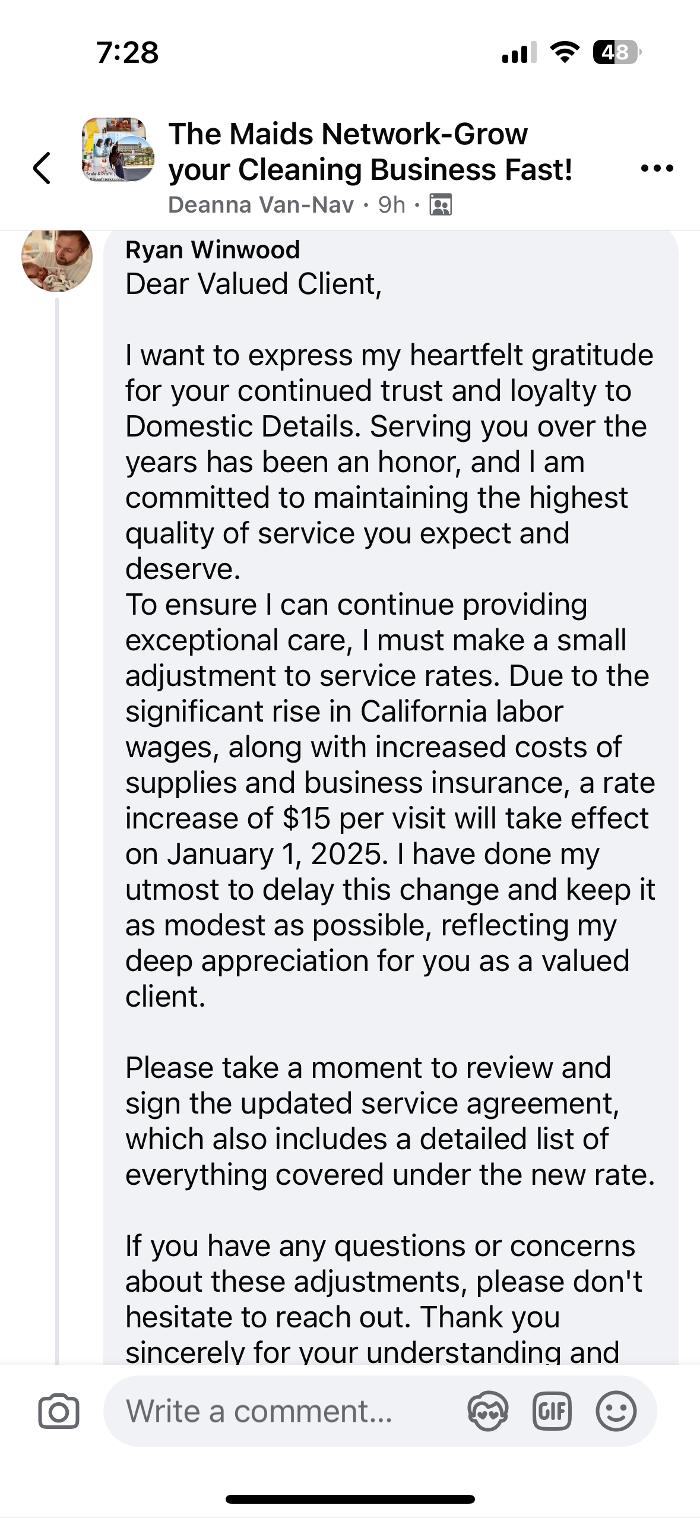Tap the 7:28 clock in status bar
This screenshot has width=700, height=1518.
coord(128,52)
